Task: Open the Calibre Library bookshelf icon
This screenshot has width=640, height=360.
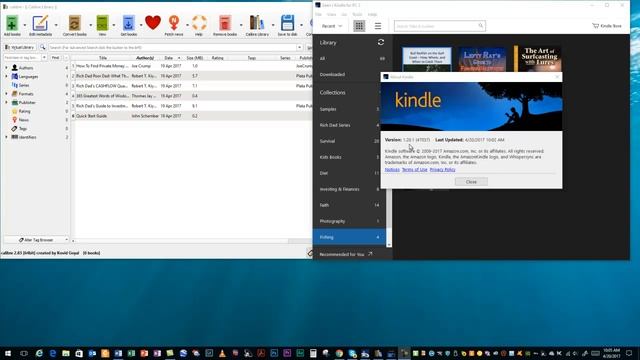Action: tap(257, 23)
